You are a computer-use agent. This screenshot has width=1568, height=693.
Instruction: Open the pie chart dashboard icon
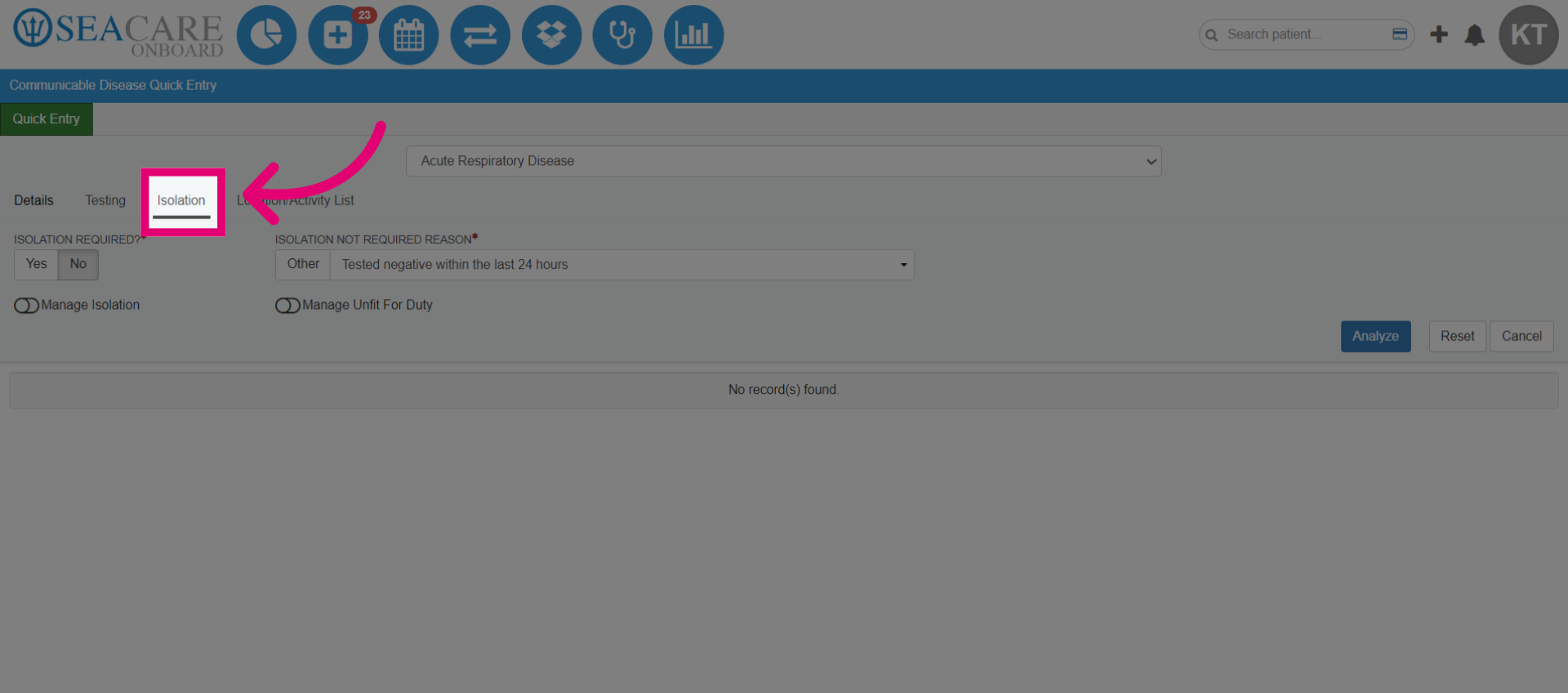coord(266,35)
